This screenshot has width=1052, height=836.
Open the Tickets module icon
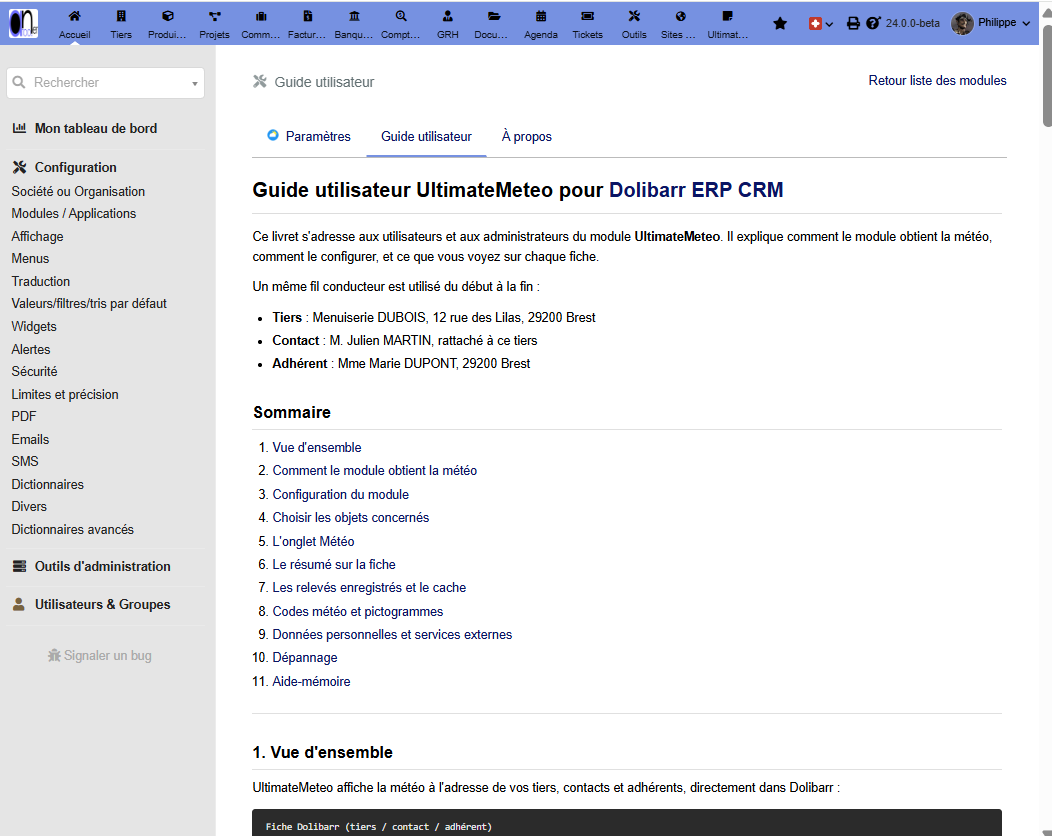(x=587, y=16)
